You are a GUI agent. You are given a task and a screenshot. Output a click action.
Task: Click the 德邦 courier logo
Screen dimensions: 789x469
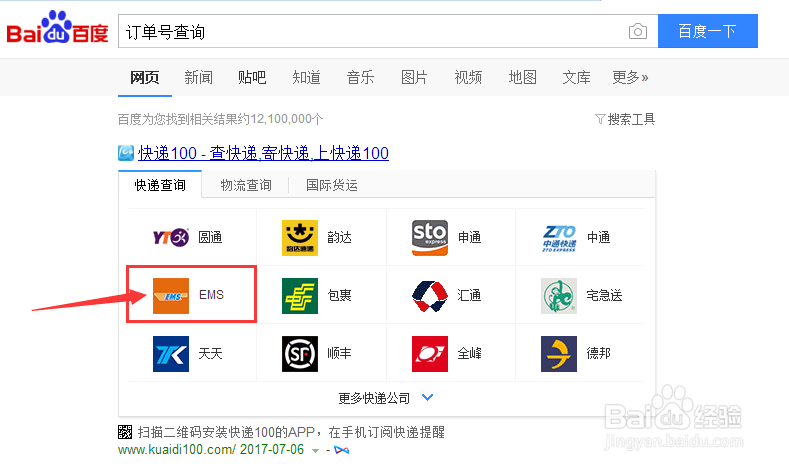[559, 354]
